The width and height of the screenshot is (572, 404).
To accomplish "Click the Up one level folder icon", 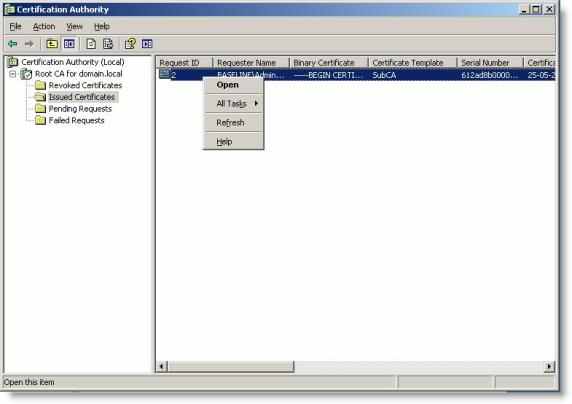I will pyautogui.click(x=52, y=44).
